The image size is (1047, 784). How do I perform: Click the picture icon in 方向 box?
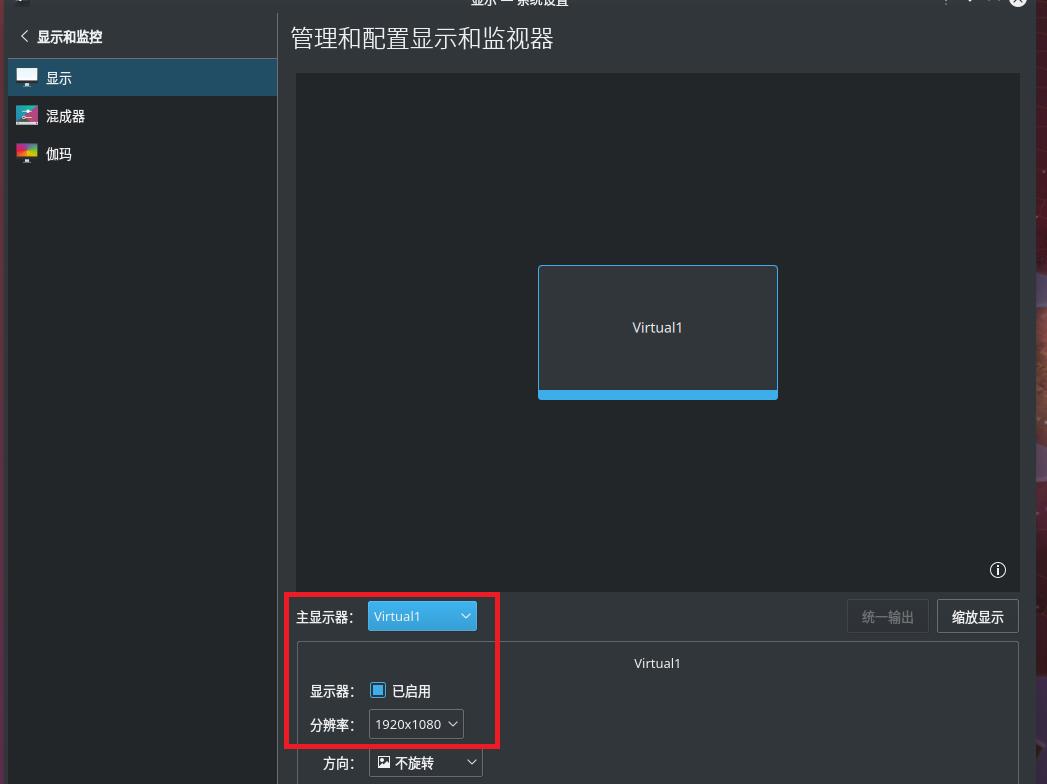pos(384,763)
